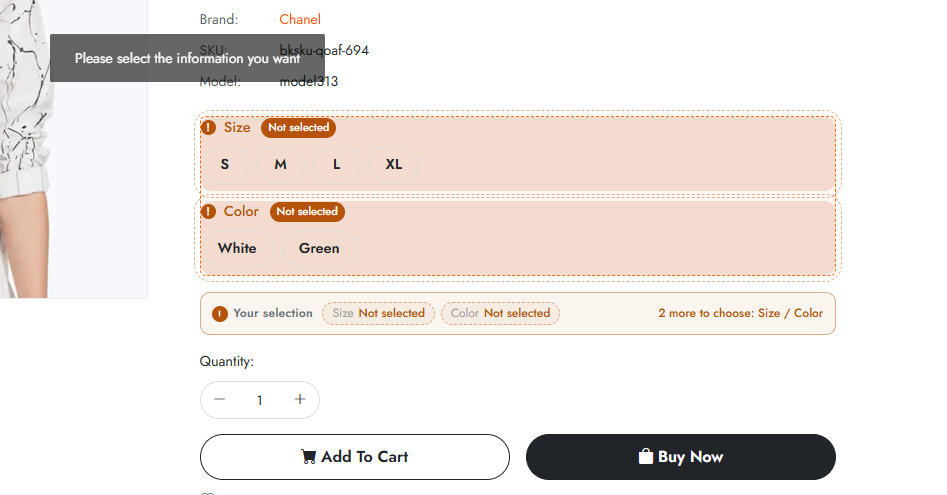Click the model313 value text
The height and width of the screenshot is (495, 947).
pyautogui.click(x=309, y=81)
